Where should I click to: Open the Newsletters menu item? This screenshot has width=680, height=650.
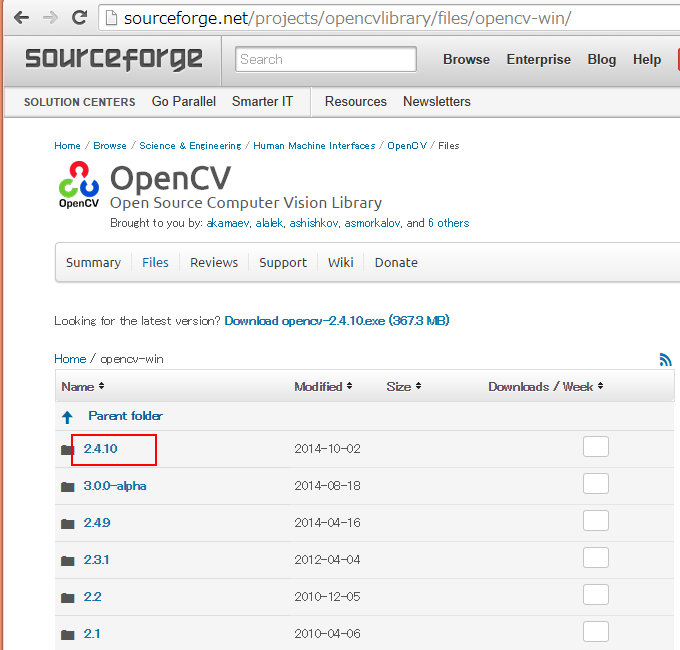point(437,101)
